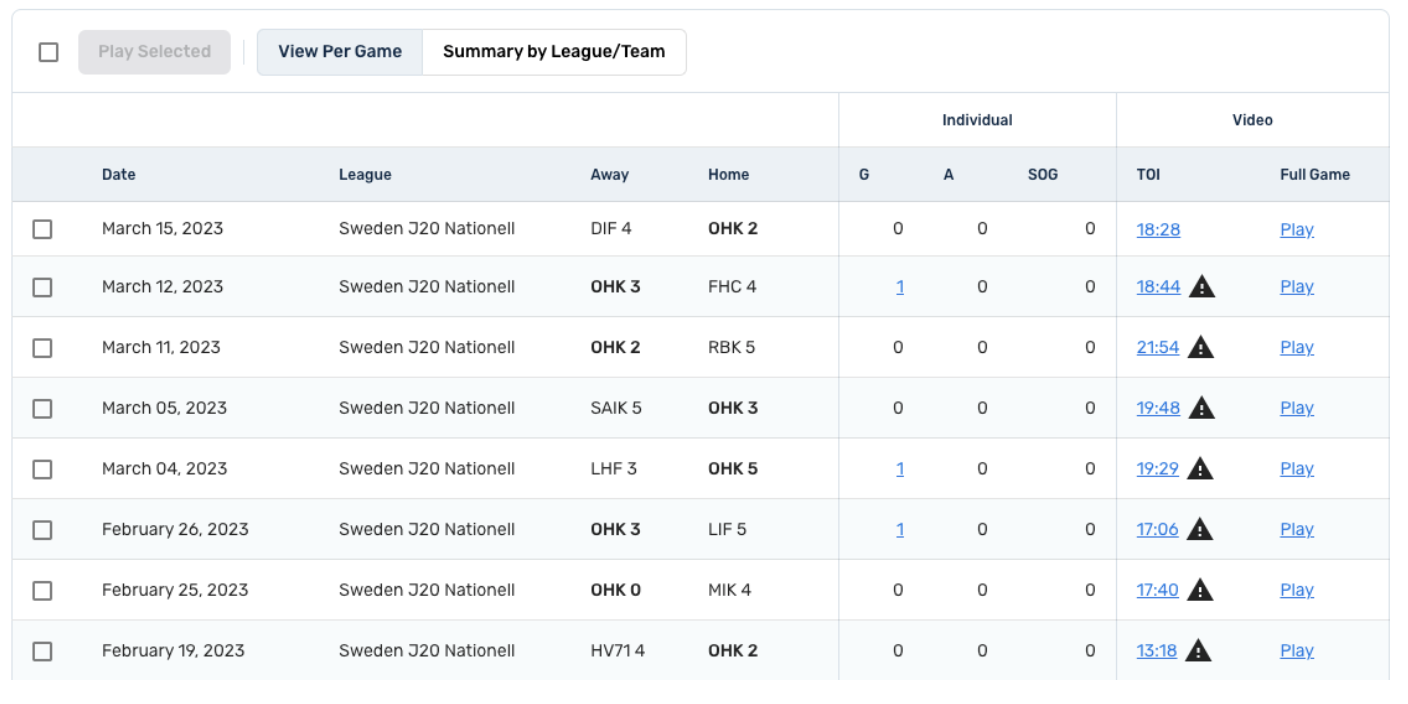
Task: Switch to Summary by League/Team tab
Action: point(554,52)
